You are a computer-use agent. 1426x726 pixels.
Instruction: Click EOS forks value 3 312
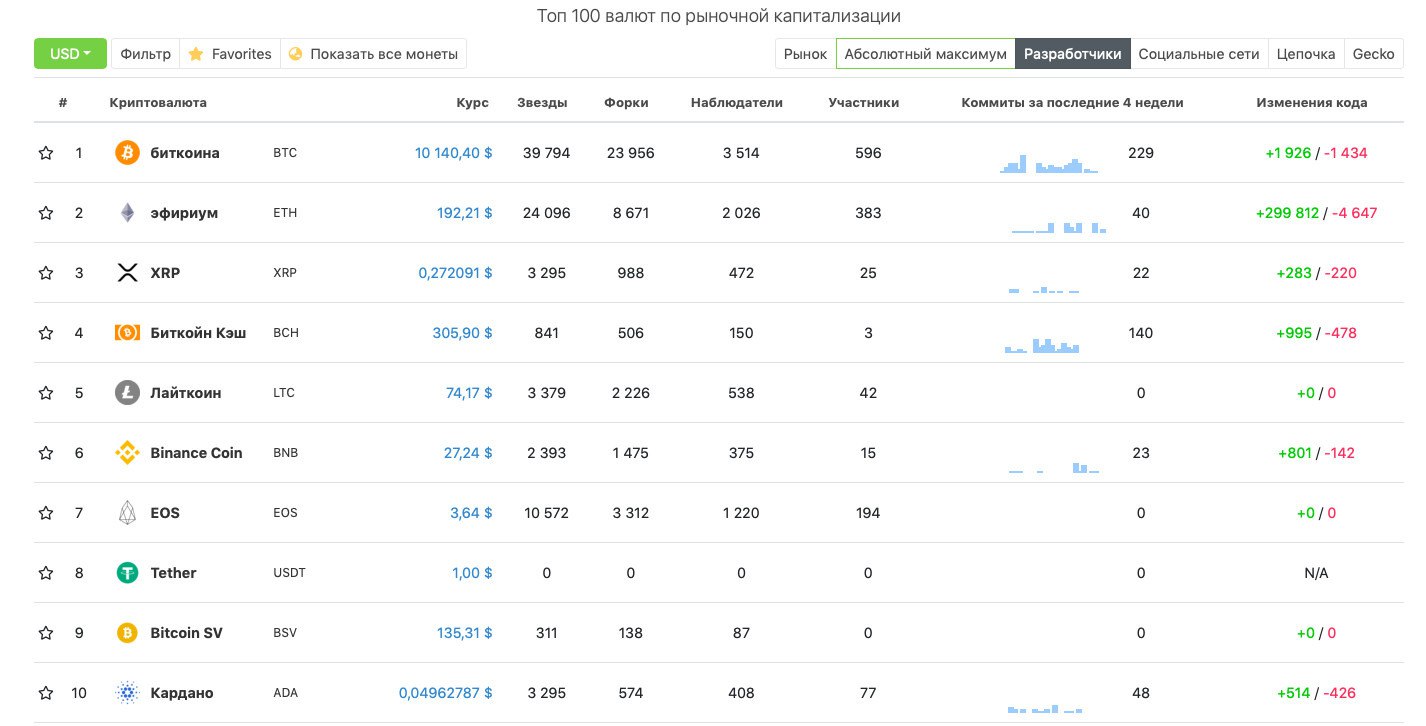pos(631,513)
